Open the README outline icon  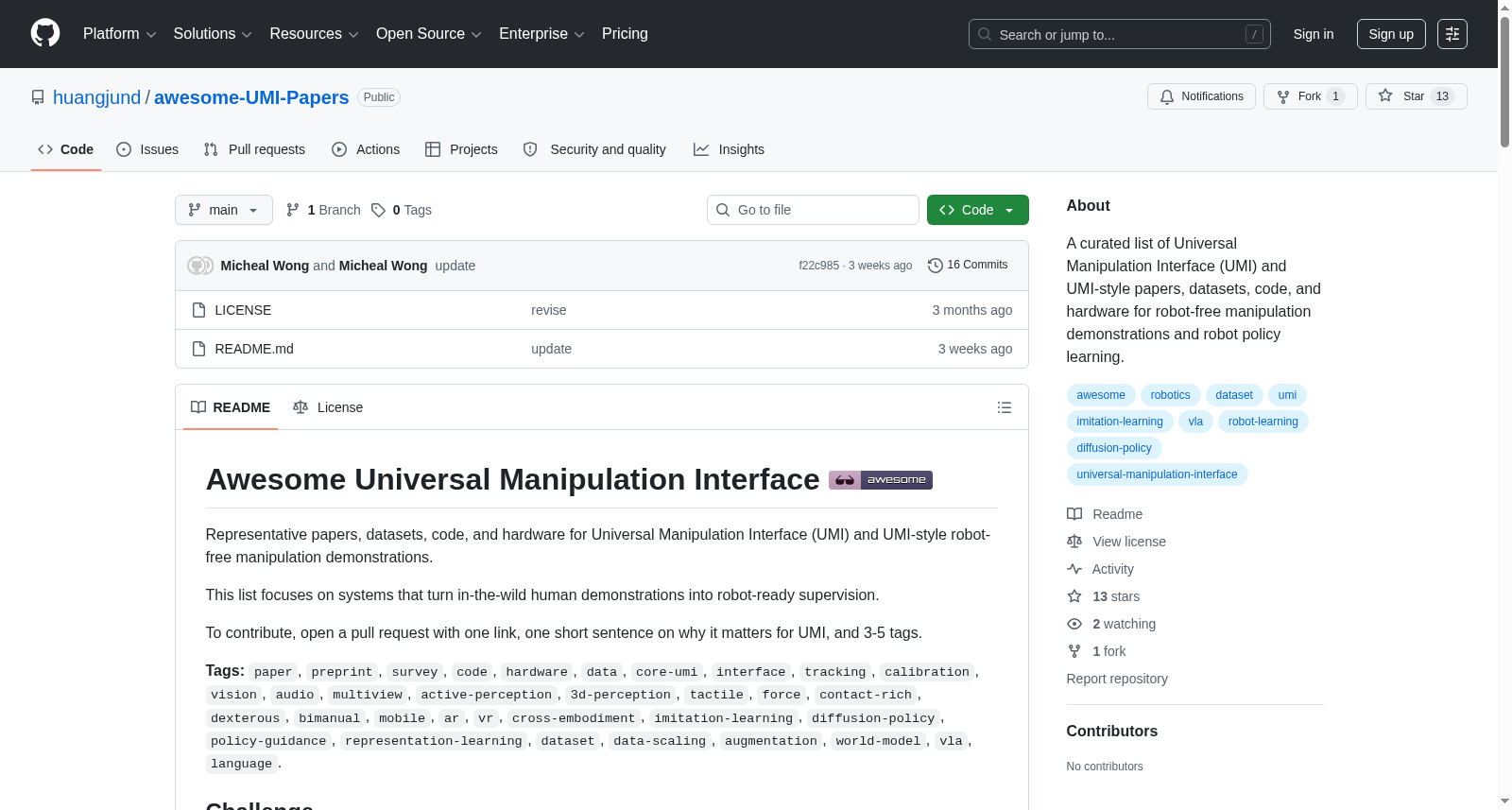click(x=1004, y=407)
